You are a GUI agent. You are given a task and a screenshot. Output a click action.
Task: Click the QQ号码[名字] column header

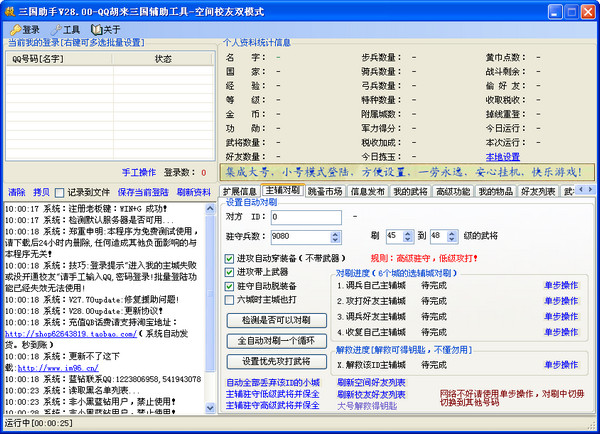pos(59,59)
